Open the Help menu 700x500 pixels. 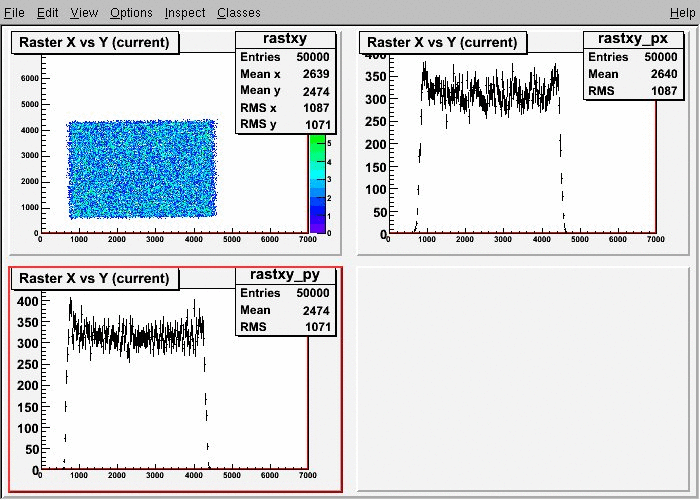click(682, 13)
